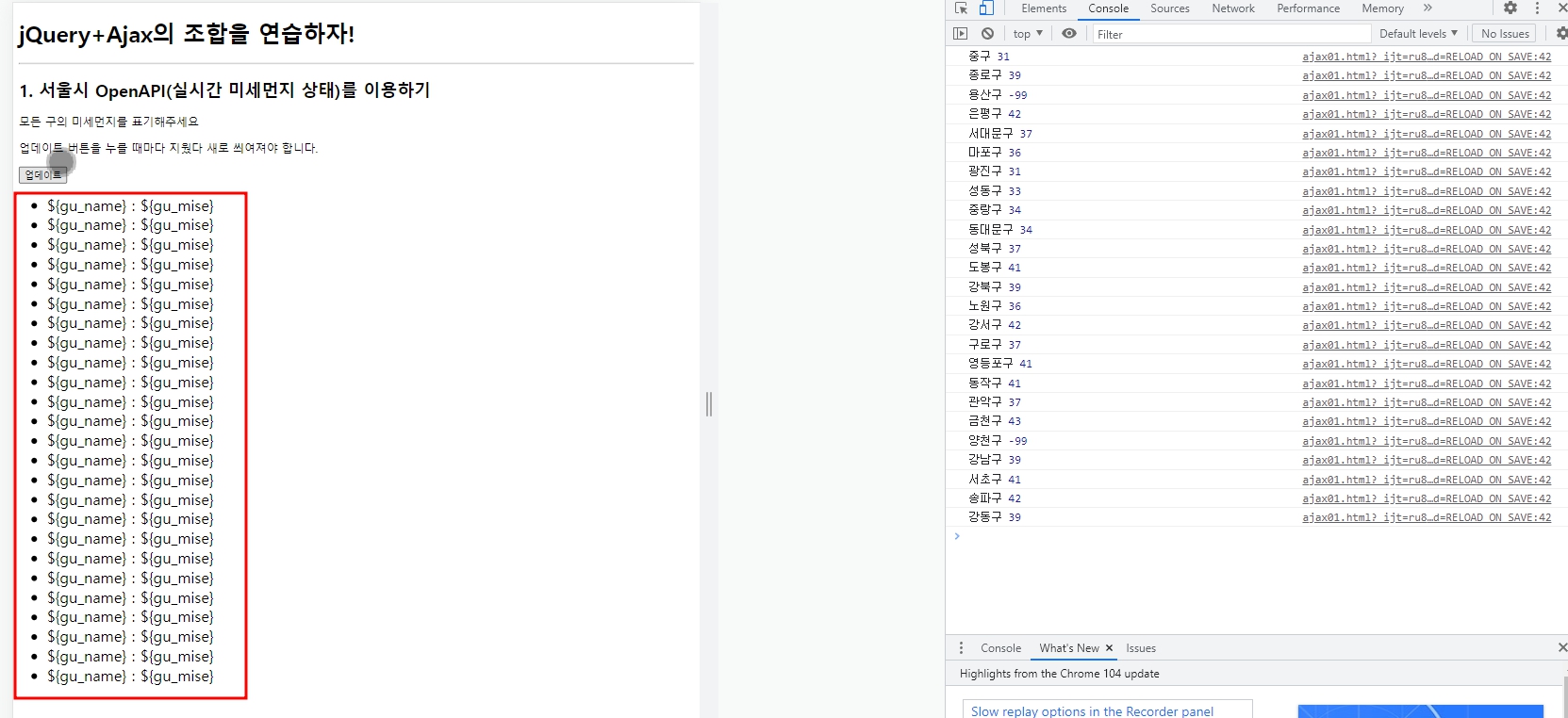Screen dimensions: 1568x718
Task: Open source link for 서대문구 37 log
Action: 1427,134
